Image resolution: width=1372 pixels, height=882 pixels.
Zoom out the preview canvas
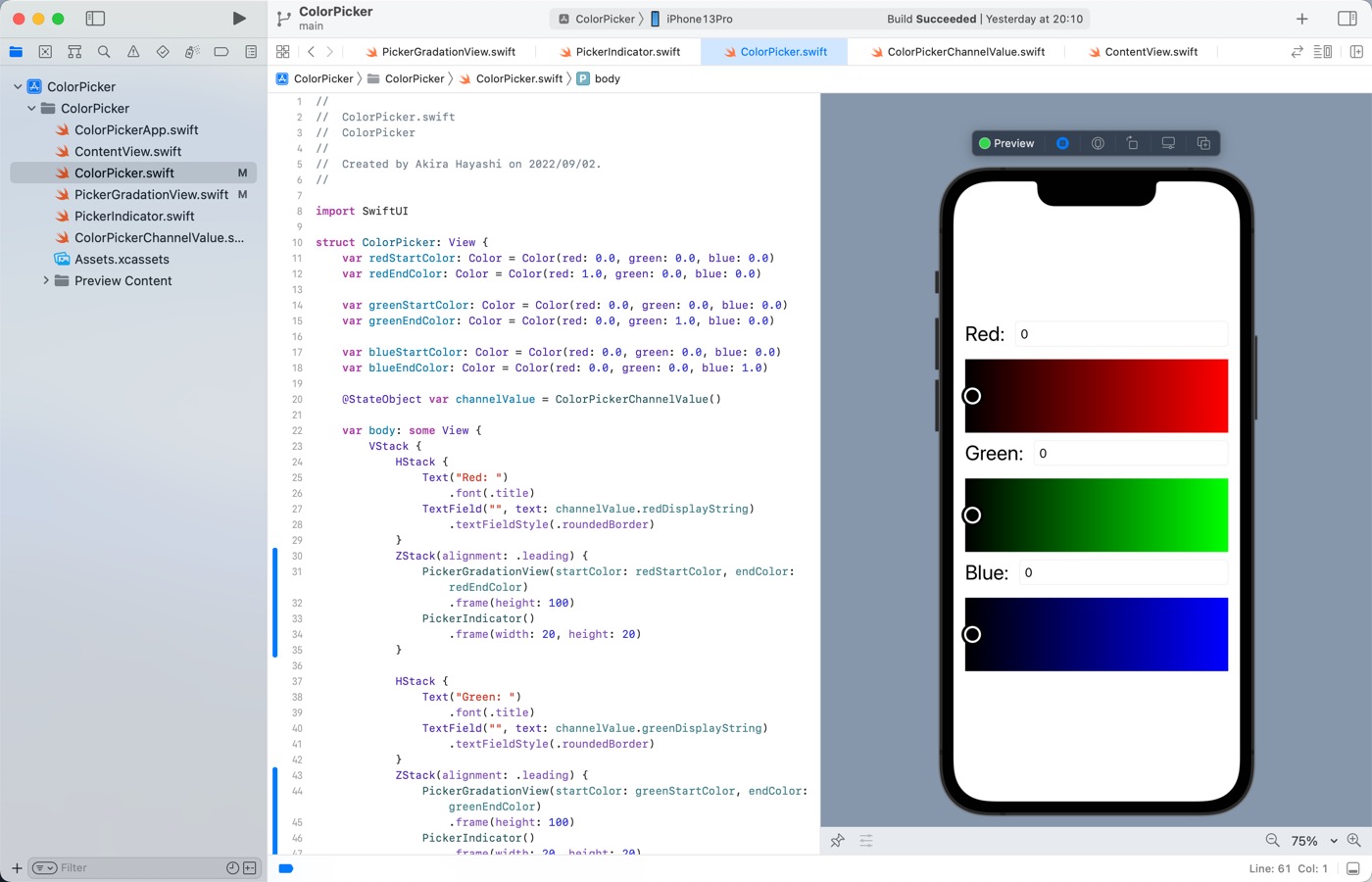click(x=1272, y=841)
